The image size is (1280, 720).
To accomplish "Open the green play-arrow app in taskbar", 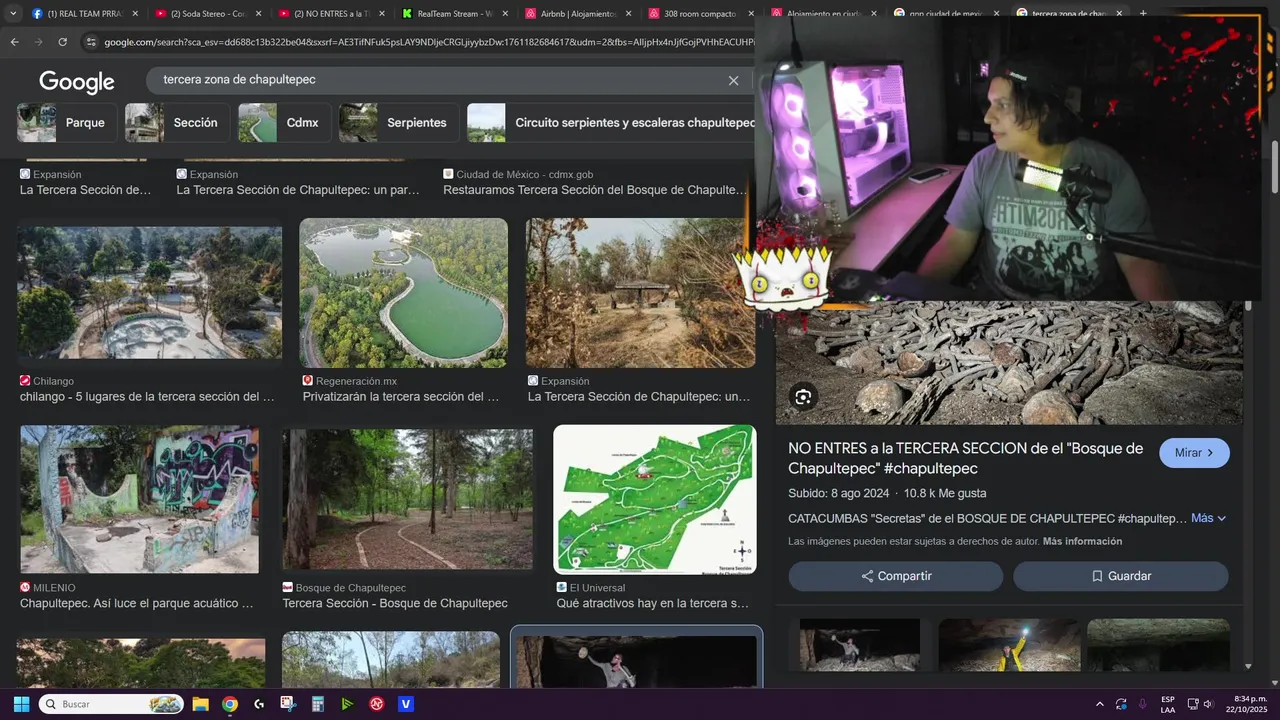I will click(347, 704).
